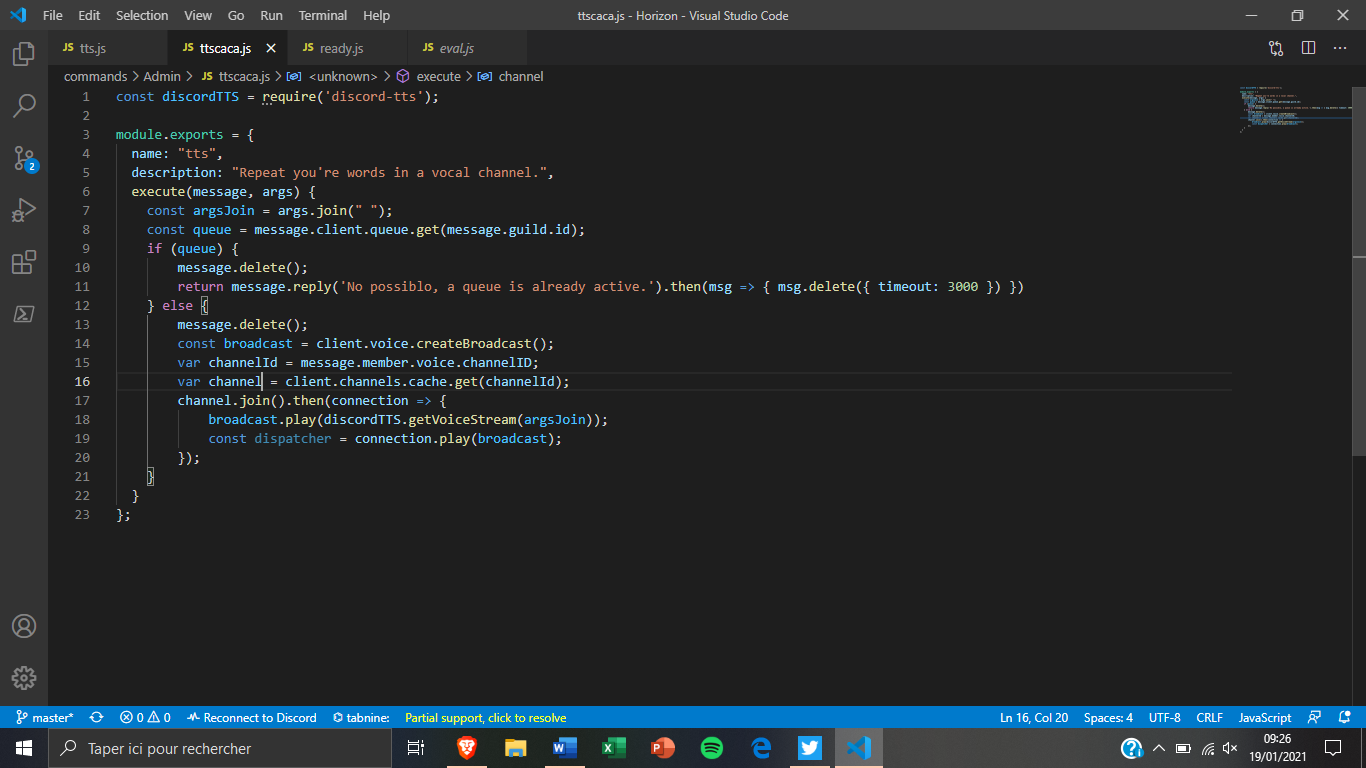Click the Open Changes compare icon
This screenshot has width=1366, height=768.
click(x=1276, y=48)
